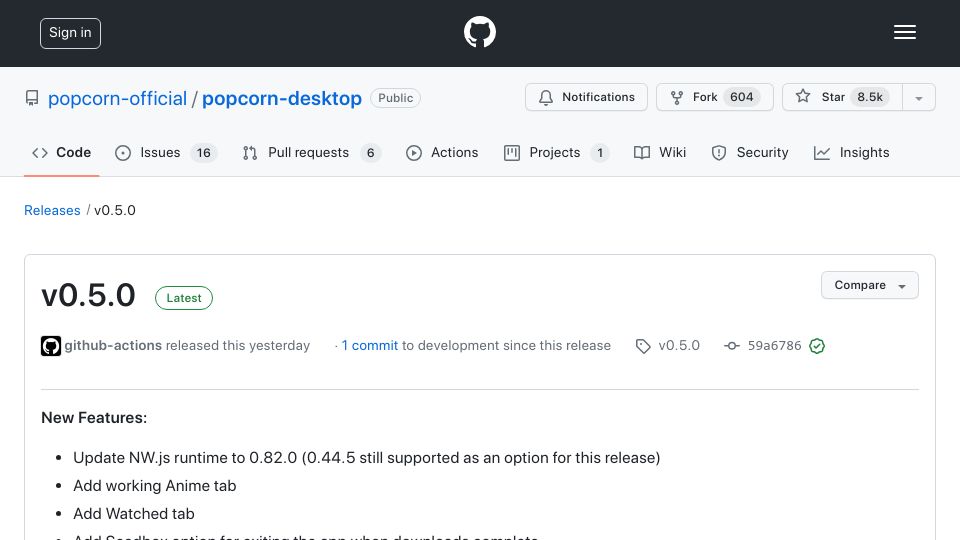Screen dimensions: 960x540
Task: Open the Compare dropdown
Action: pos(869,285)
